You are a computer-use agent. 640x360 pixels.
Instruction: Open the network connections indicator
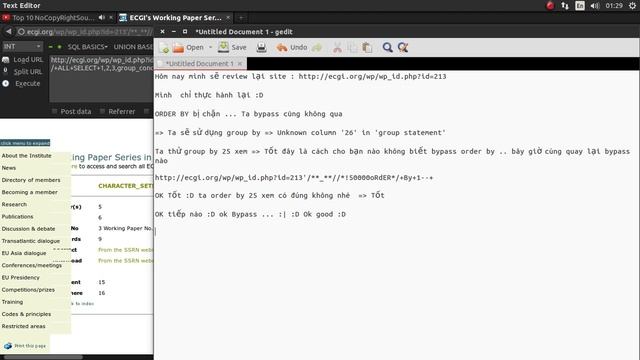[x=565, y=5]
